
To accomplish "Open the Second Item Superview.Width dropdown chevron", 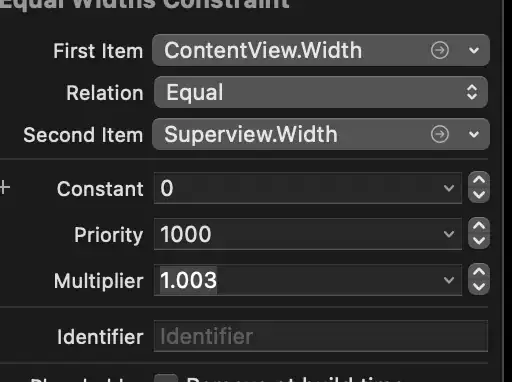I will [474, 135].
